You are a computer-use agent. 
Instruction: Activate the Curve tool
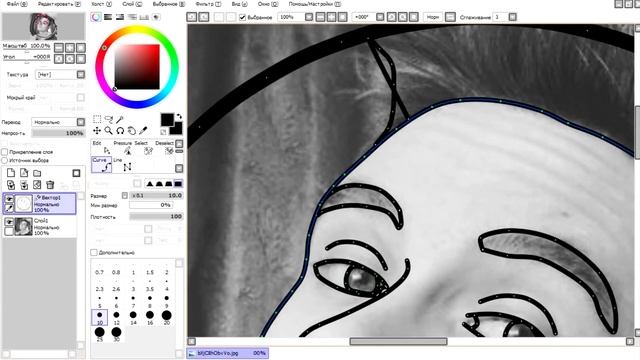[x=102, y=164]
